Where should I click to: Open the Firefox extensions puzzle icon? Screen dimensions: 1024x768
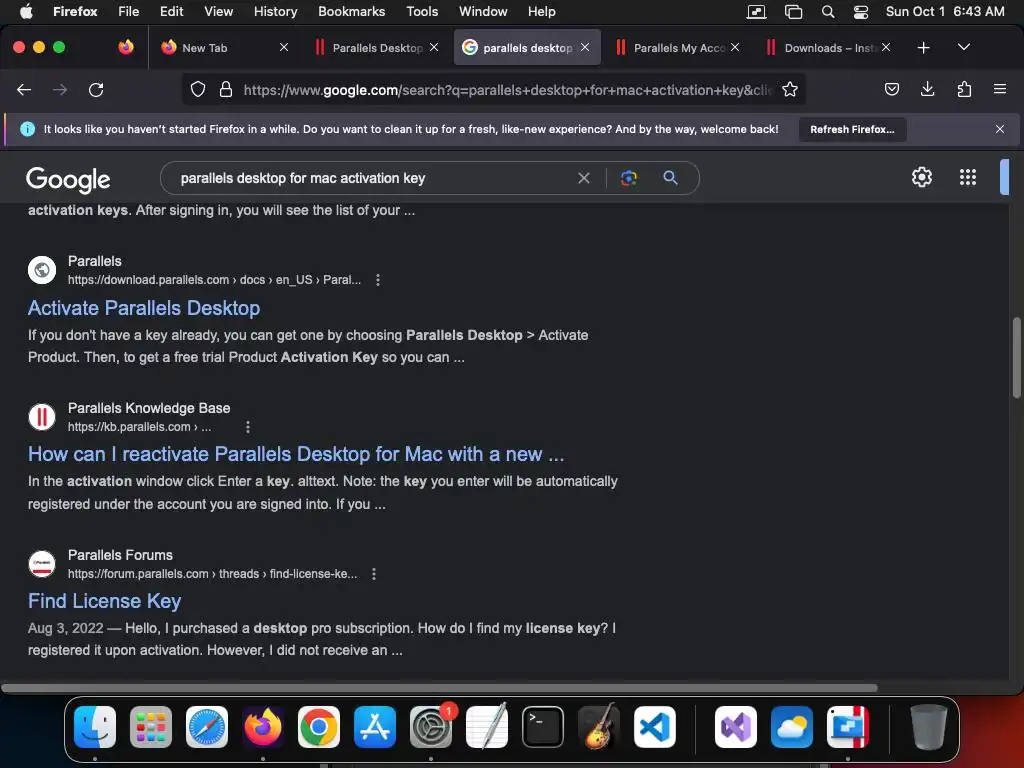point(964,89)
